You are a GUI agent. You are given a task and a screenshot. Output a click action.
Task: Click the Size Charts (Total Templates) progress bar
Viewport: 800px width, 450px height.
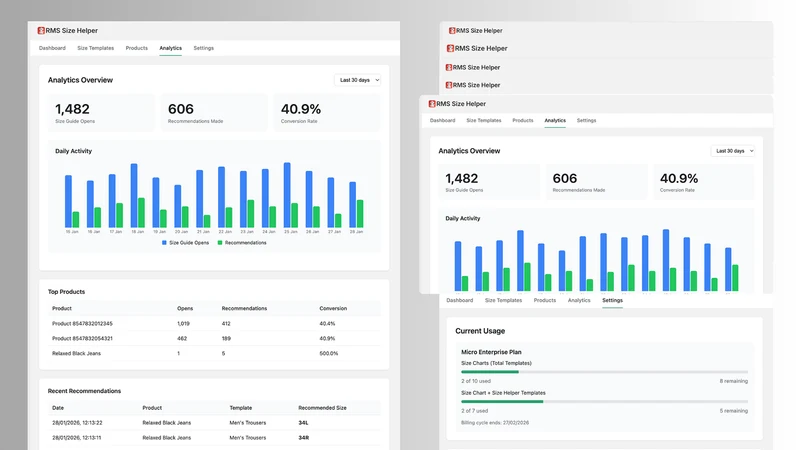pos(605,372)
